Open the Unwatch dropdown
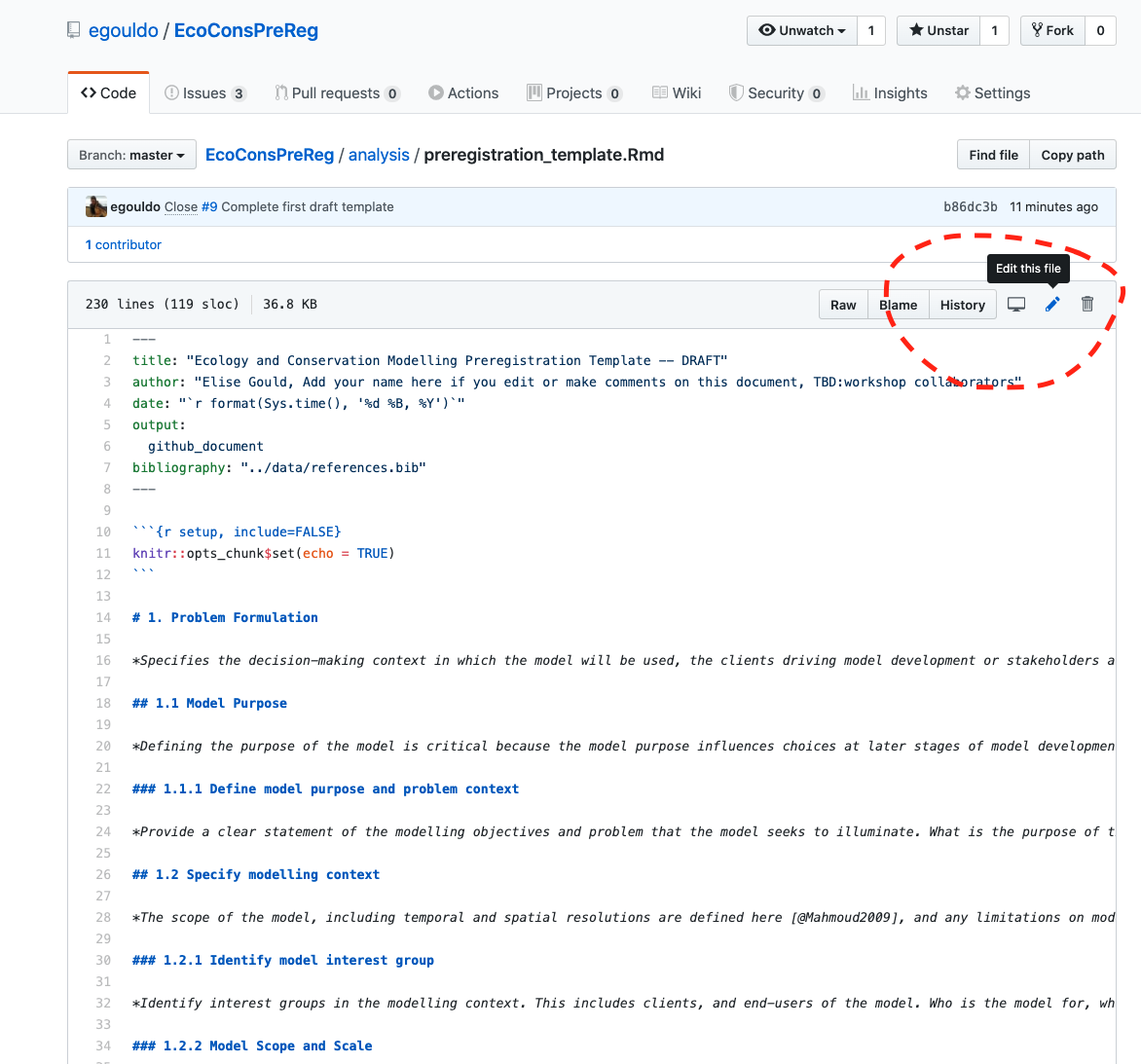The height and width of the screenshot is (1064, 1141). [x=802, y=30]
